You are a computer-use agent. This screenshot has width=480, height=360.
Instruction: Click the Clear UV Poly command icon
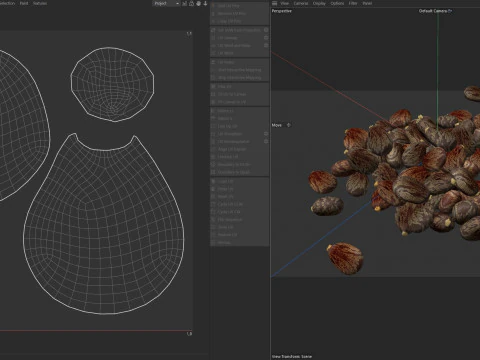(213, 21)
